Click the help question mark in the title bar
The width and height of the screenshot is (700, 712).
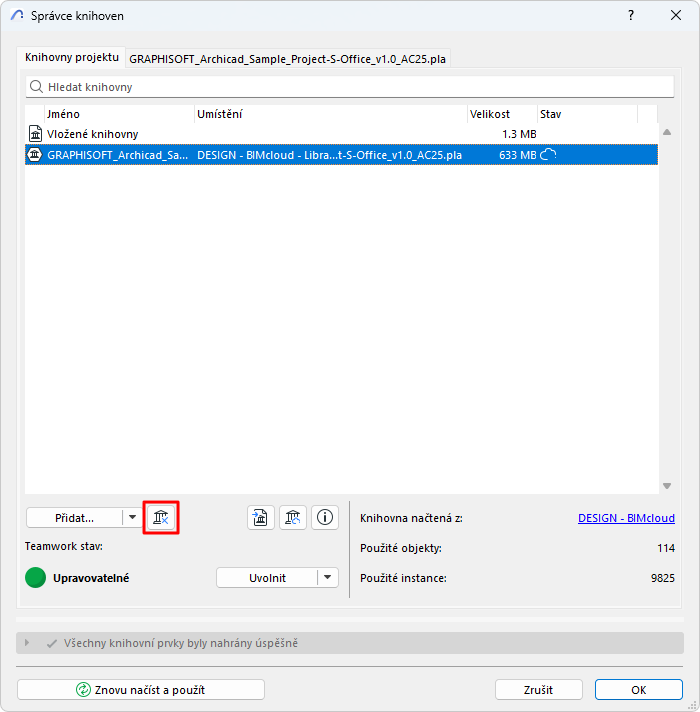[631, 15]
